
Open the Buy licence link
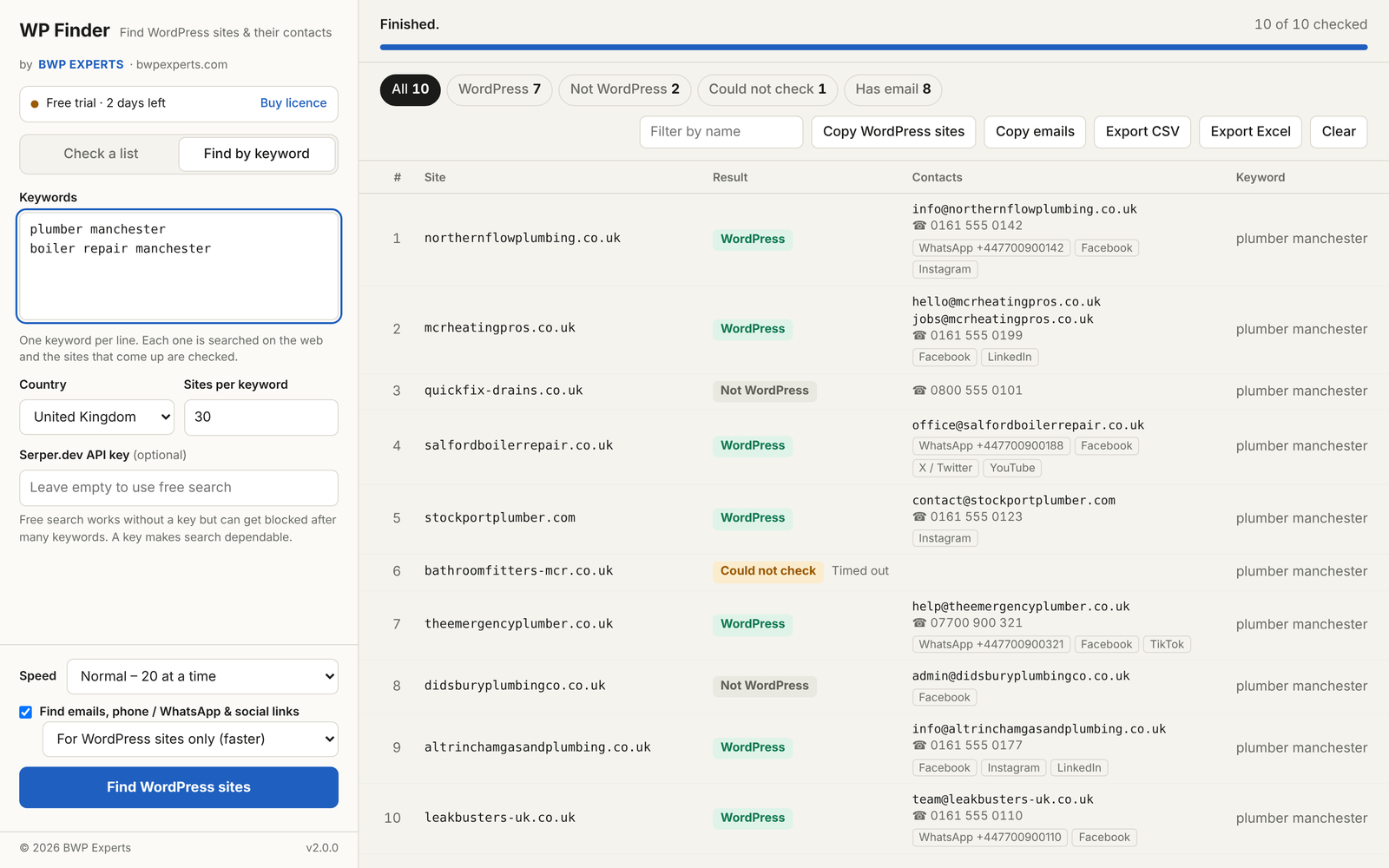293,103
